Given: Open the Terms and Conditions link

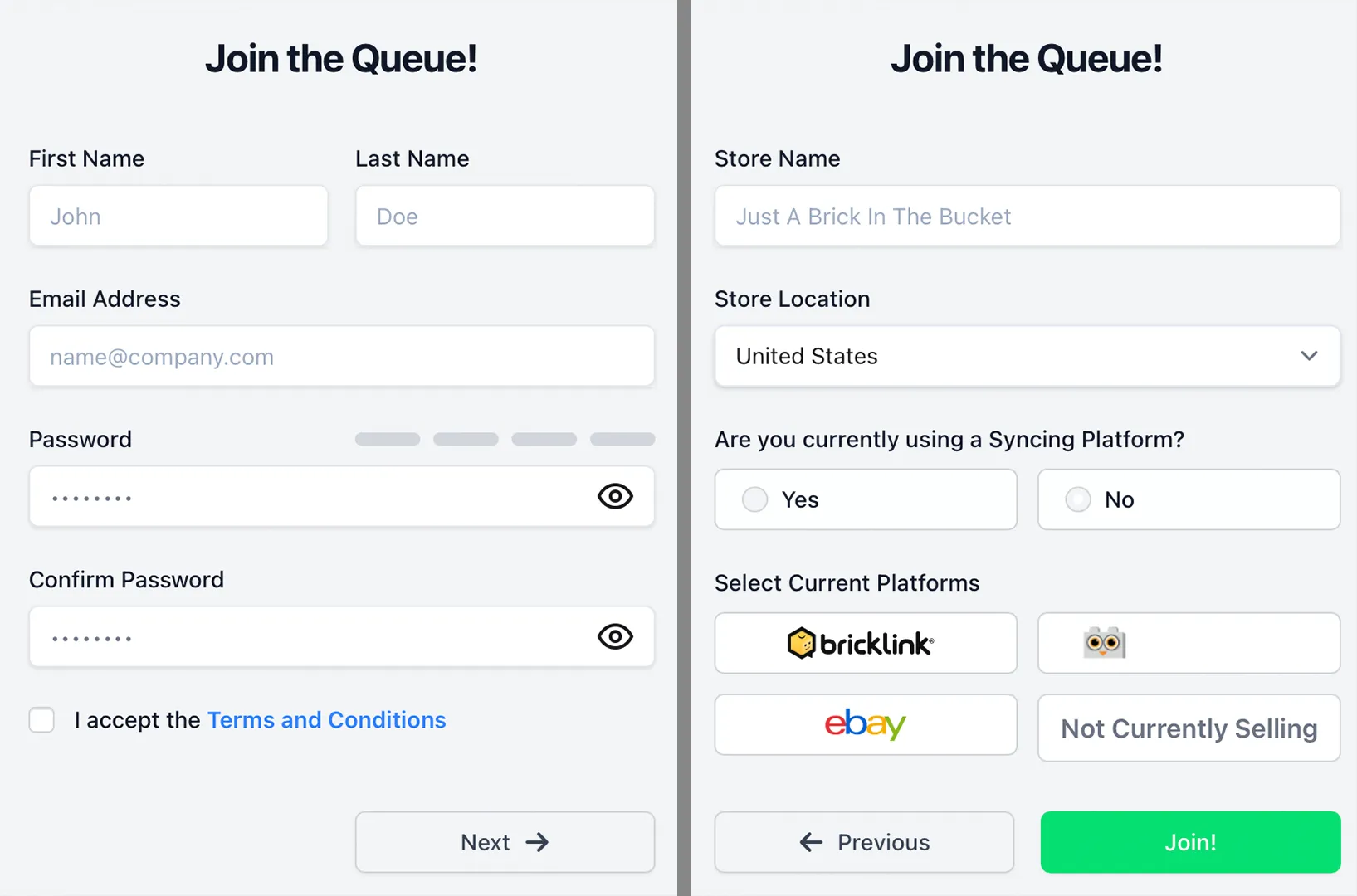Looking at the screenshot, I should click(x=326, y=719).
